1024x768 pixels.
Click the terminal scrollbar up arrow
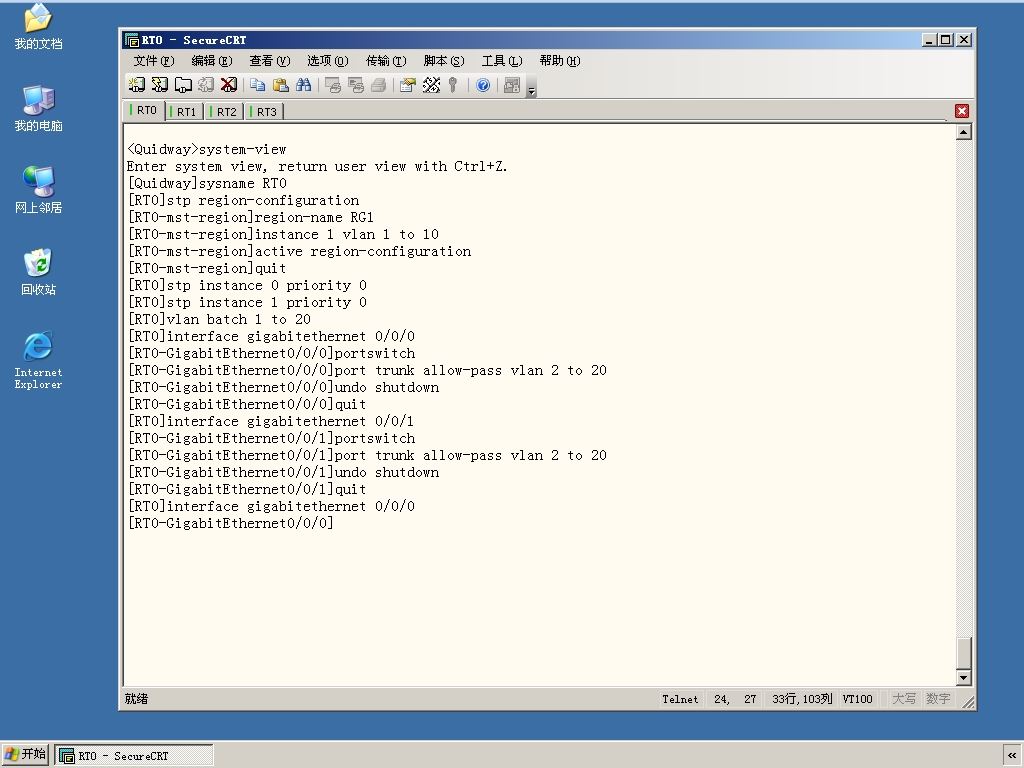[x=963, y=133]
